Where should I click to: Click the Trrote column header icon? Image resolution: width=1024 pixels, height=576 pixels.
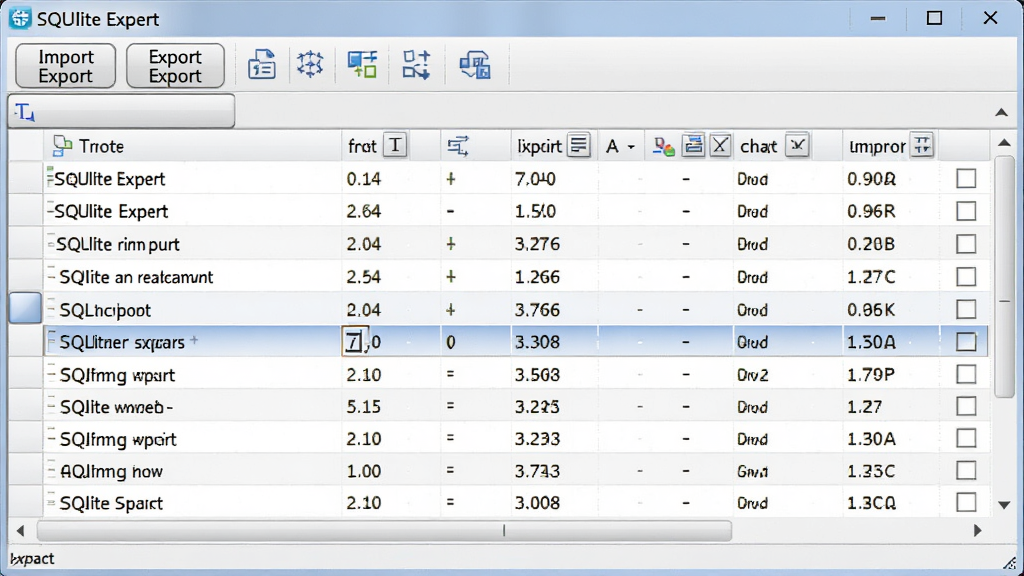tap(62, 146)
